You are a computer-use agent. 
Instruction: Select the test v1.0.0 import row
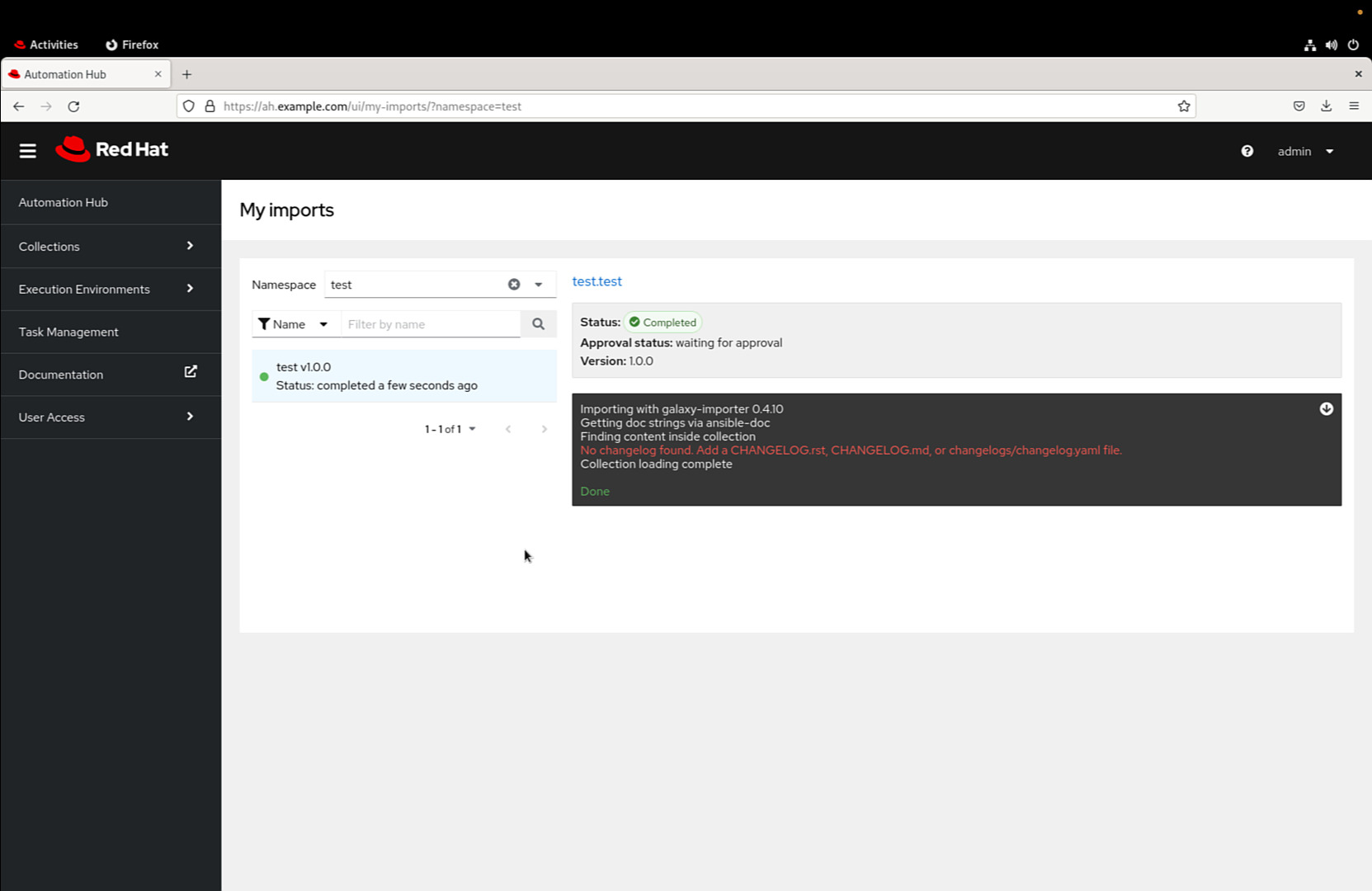(404, 376)
